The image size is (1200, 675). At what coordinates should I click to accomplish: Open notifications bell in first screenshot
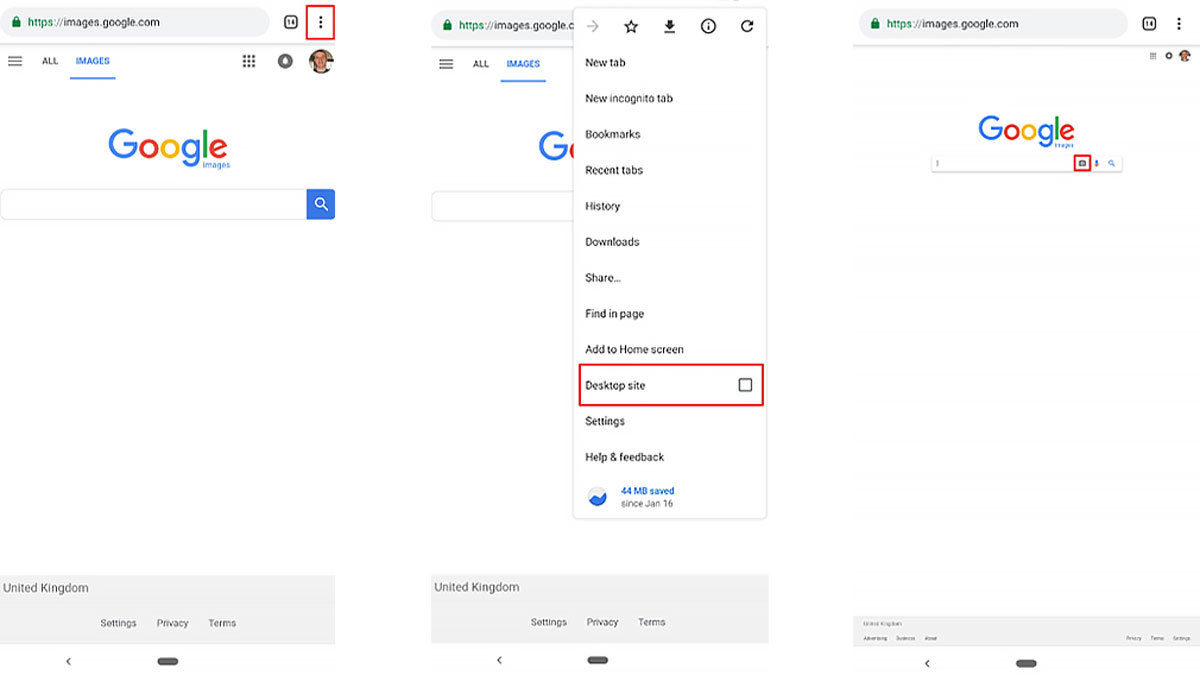click(285, 61)
